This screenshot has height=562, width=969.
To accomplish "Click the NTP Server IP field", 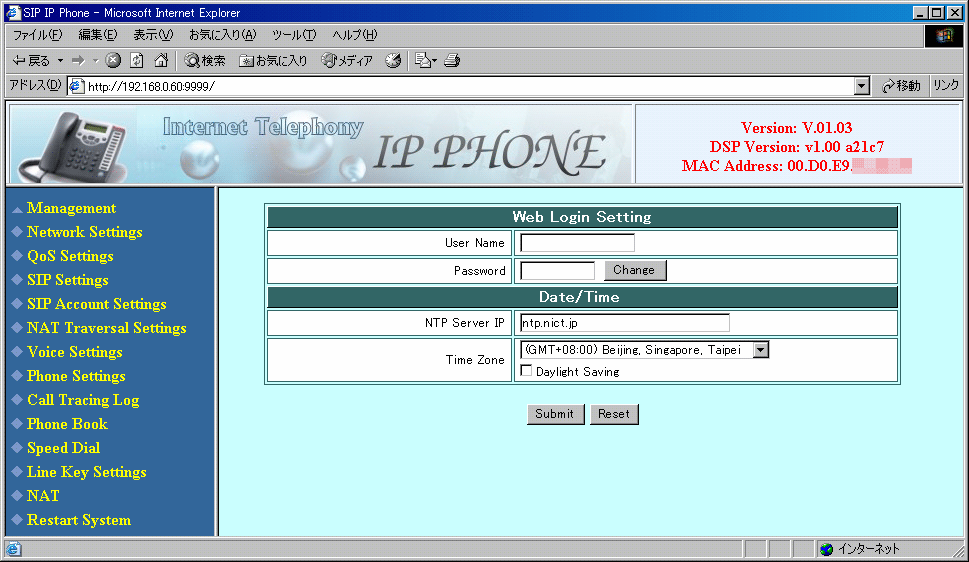I will (624, 323).
